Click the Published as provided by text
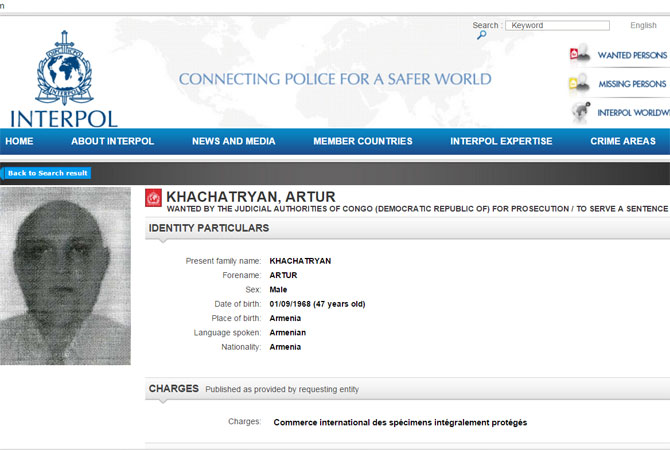The image size is (670, 450). pyautogui.click(x=282, y=389)
